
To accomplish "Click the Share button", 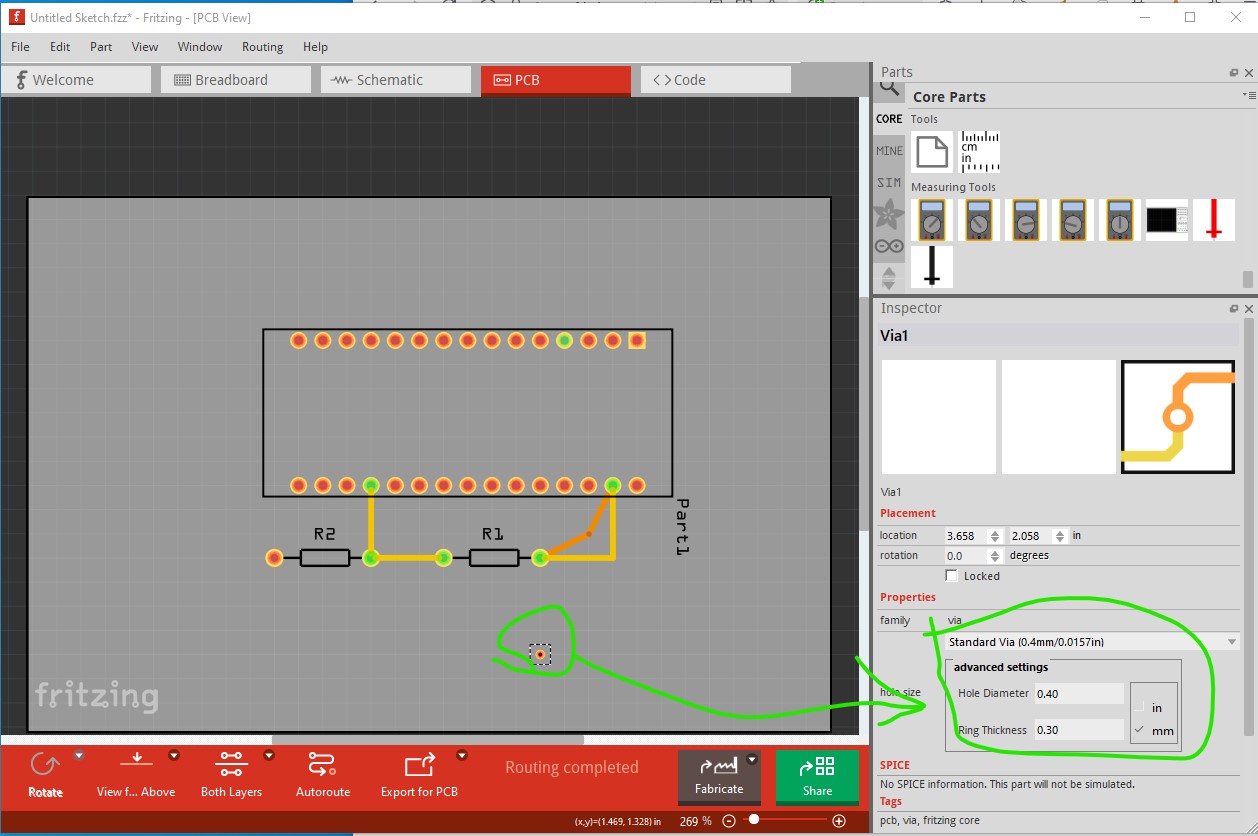I will [817, 777].
